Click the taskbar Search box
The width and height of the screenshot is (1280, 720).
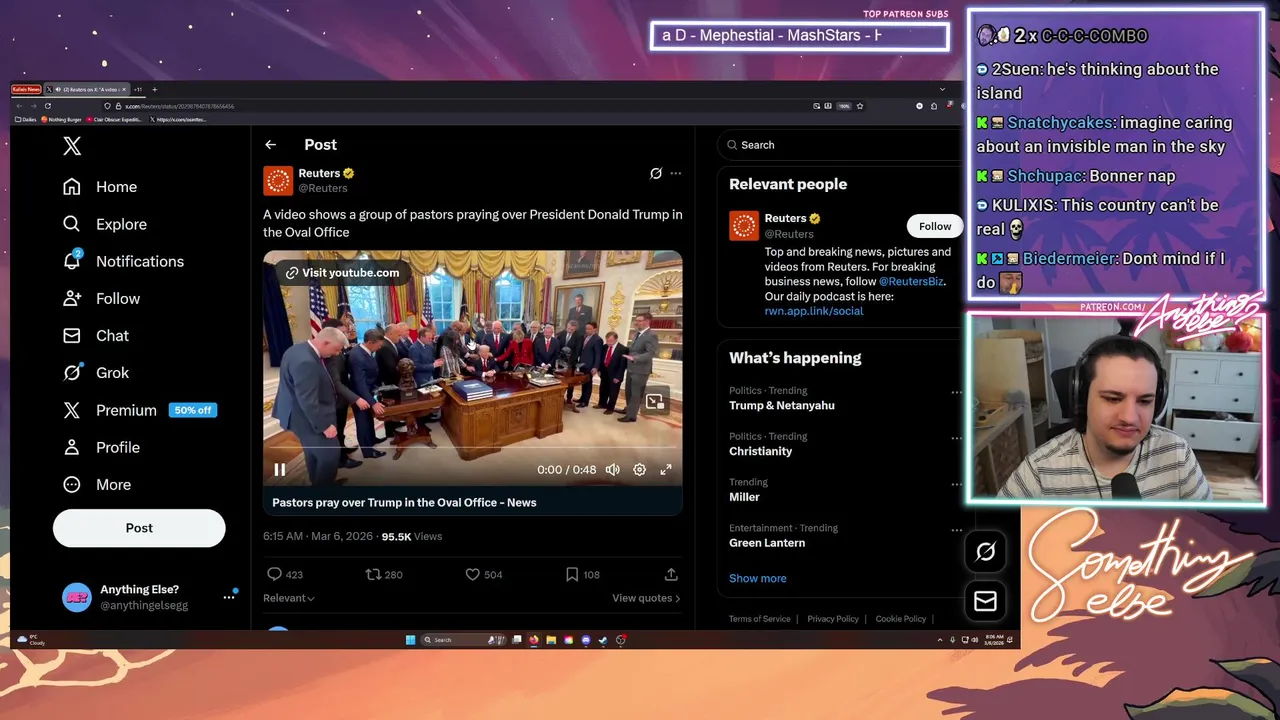pos(463,640)
